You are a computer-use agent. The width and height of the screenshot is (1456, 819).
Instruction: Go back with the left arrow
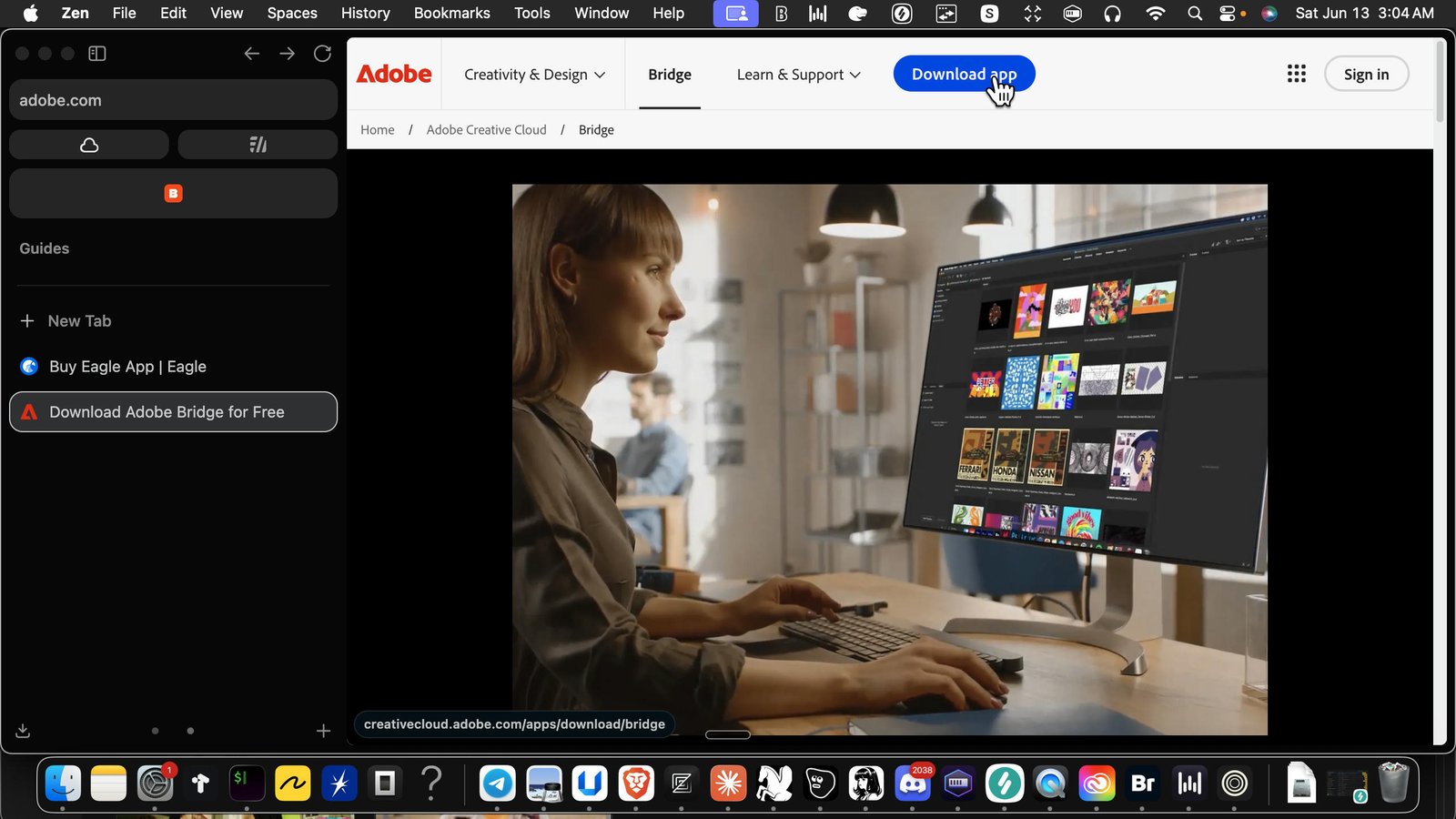tap(252, 54)
